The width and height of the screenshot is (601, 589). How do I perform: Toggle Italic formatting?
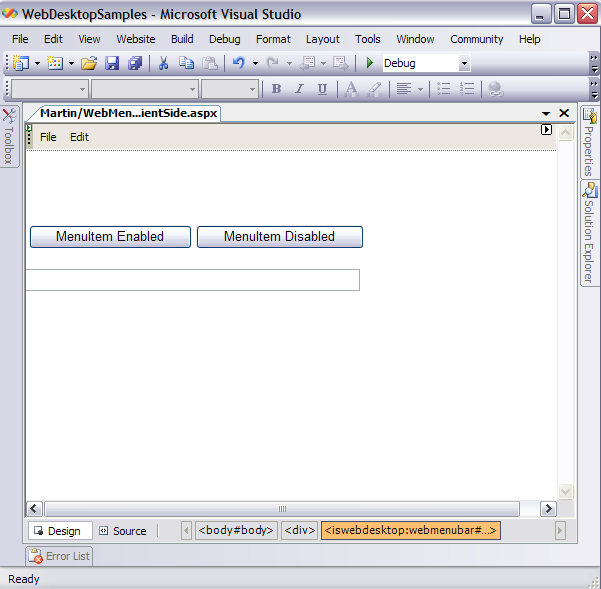[x=299, y=89]
